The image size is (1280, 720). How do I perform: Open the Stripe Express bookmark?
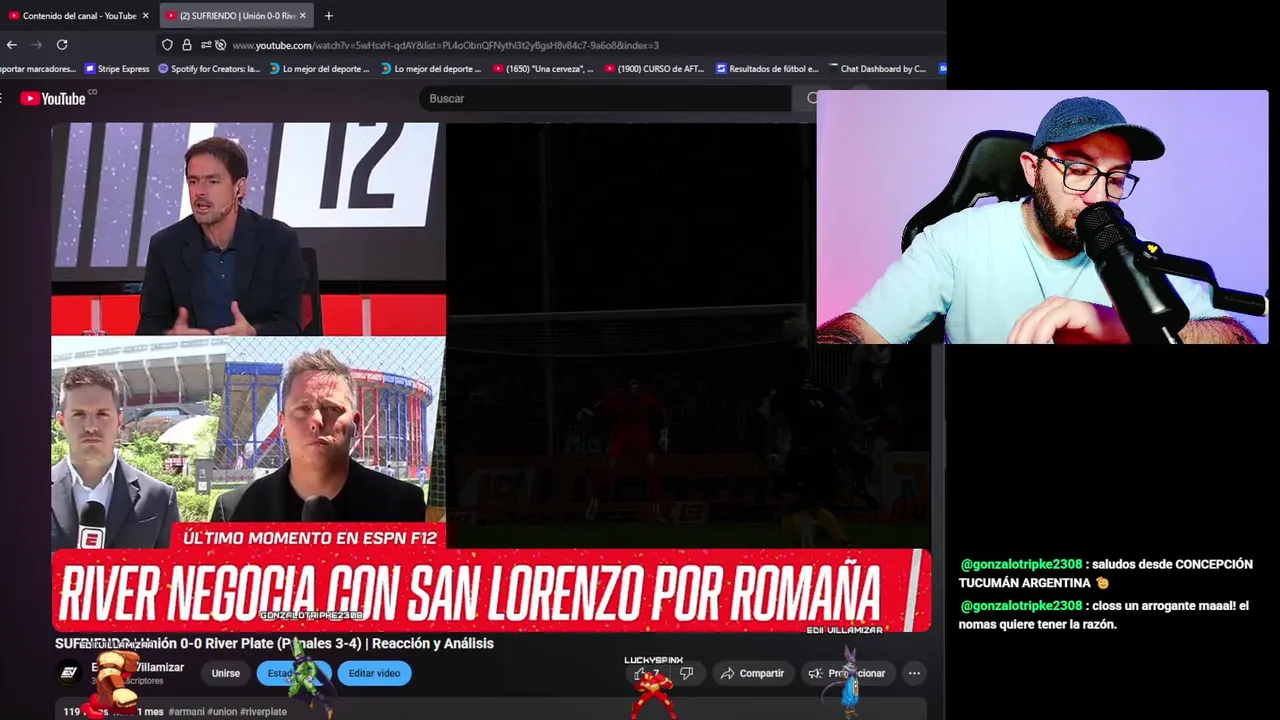tap(117, 69)
